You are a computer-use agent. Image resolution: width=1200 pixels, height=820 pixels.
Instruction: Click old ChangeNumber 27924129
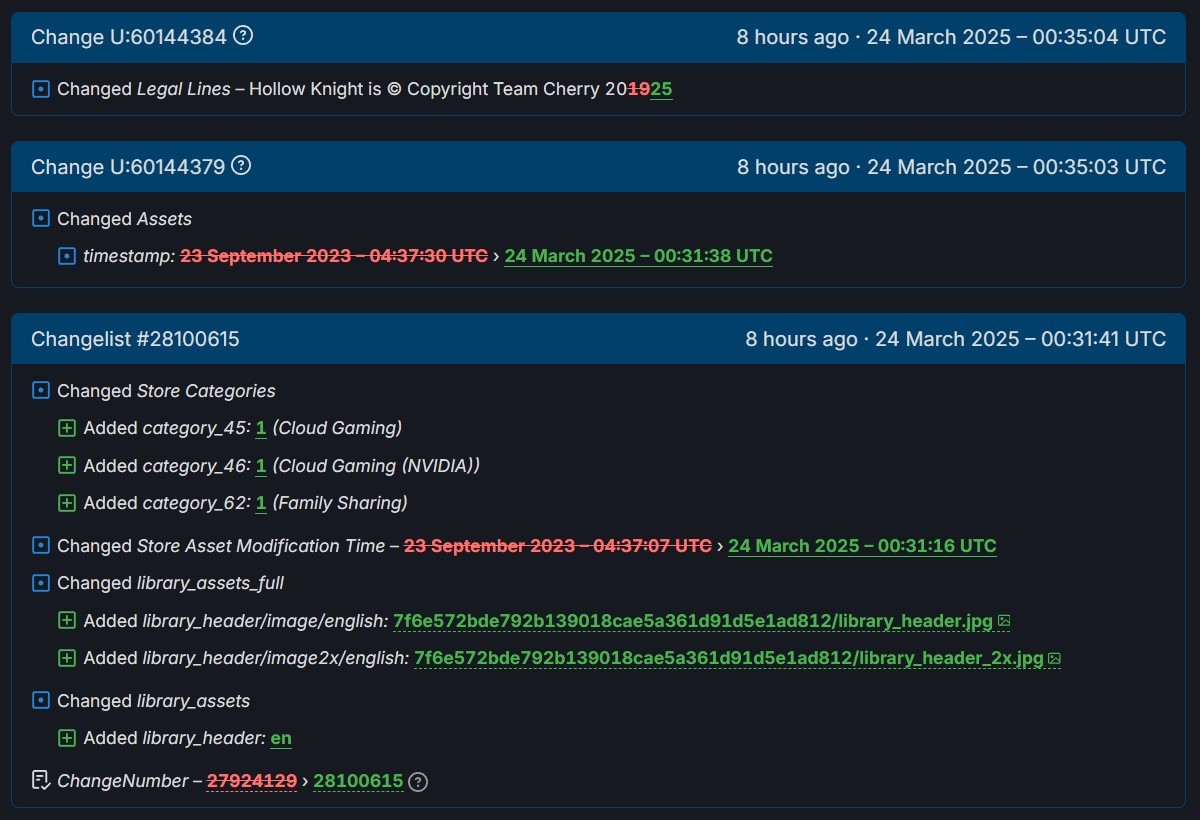pos(252,781)
